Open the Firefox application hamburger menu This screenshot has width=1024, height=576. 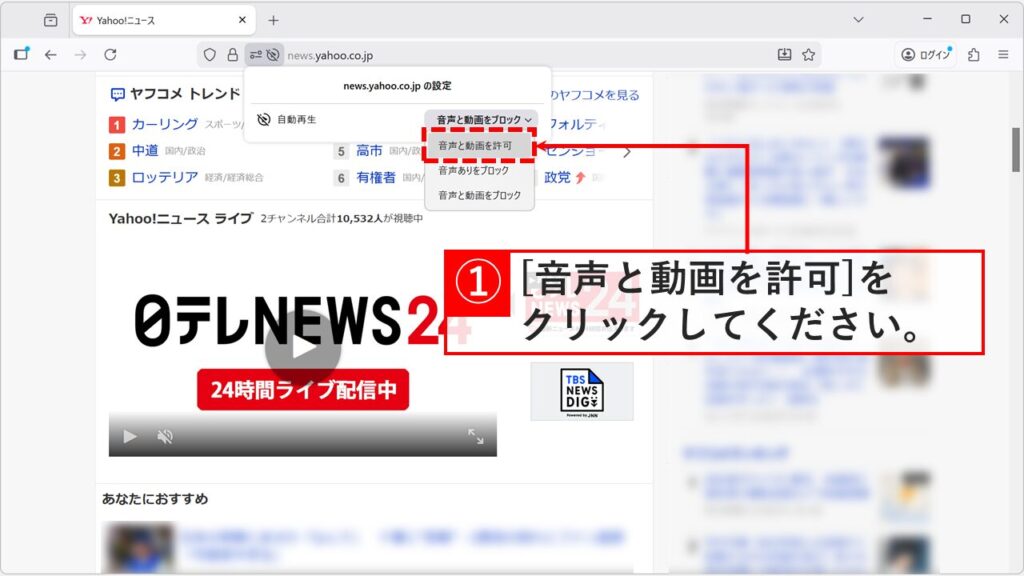[x=1004, y=55]
